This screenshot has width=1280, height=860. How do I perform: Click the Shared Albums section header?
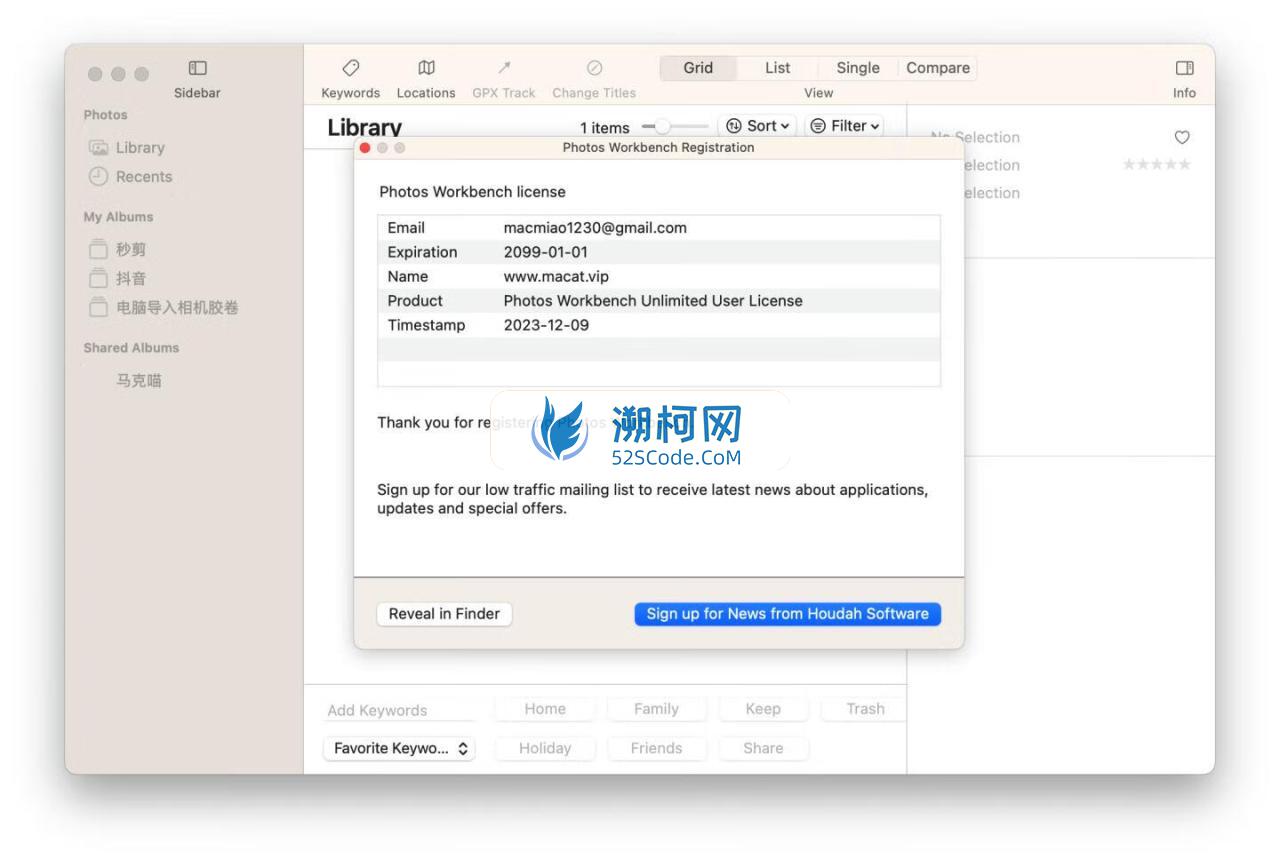pyautogui.click(x=131, y=348)
